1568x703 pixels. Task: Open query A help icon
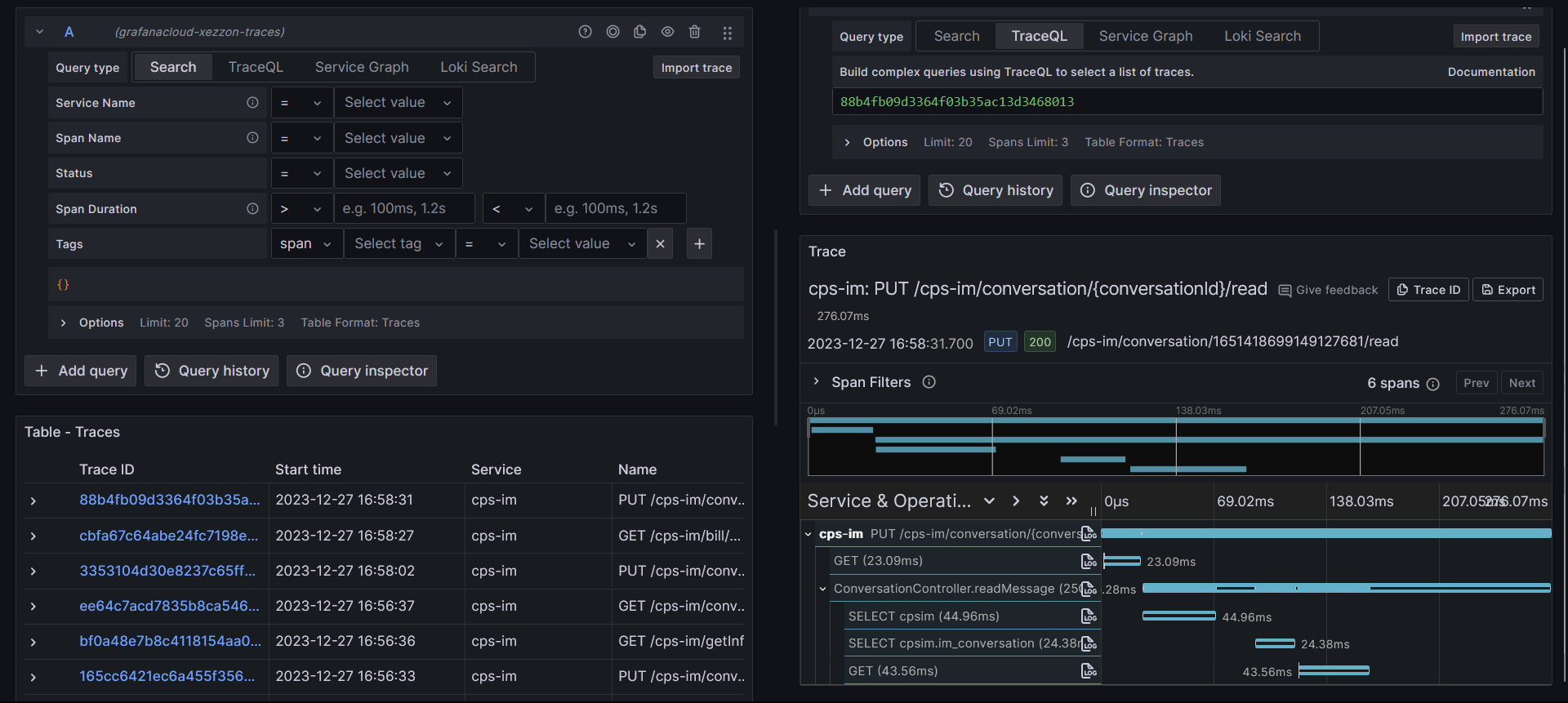585,32
